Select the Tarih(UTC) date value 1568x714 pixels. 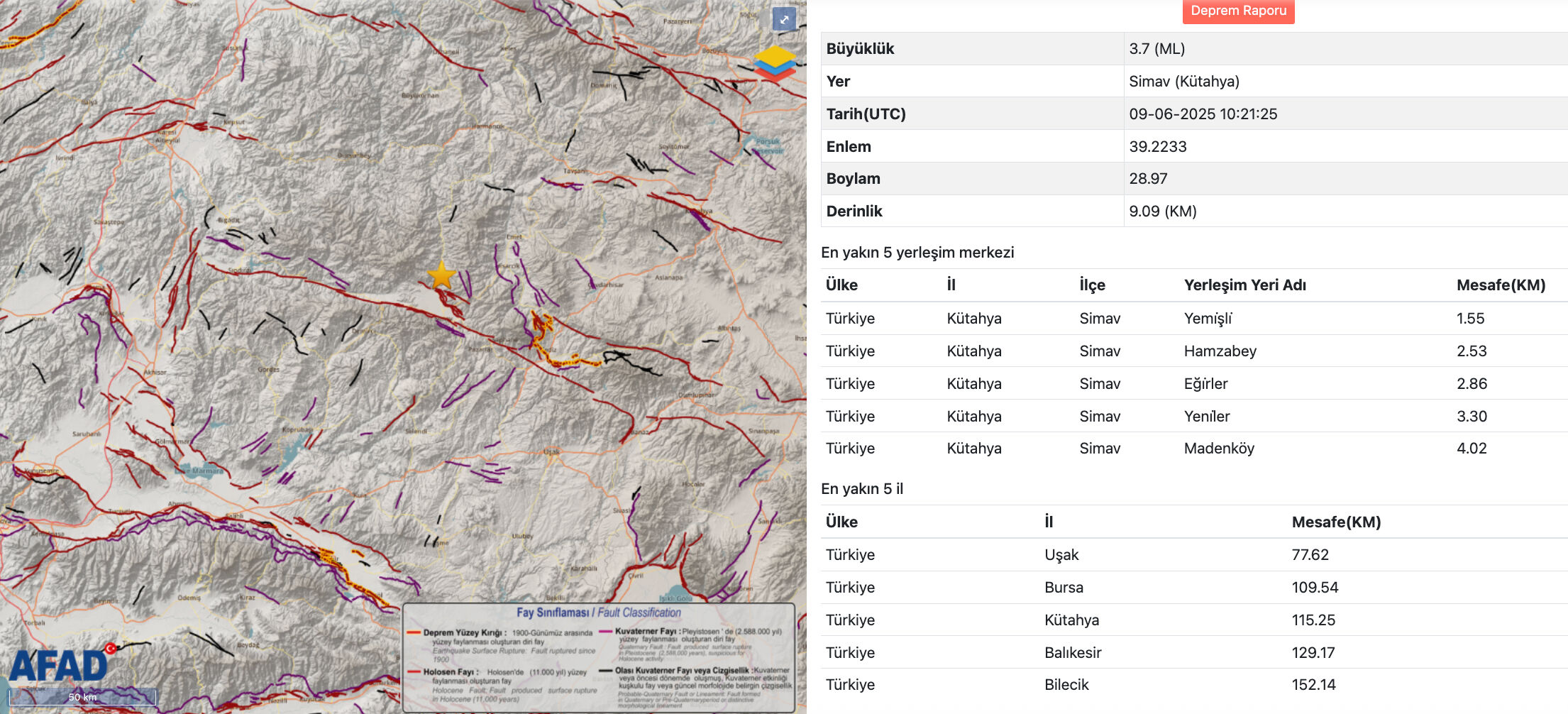[x=1203, y=114]
